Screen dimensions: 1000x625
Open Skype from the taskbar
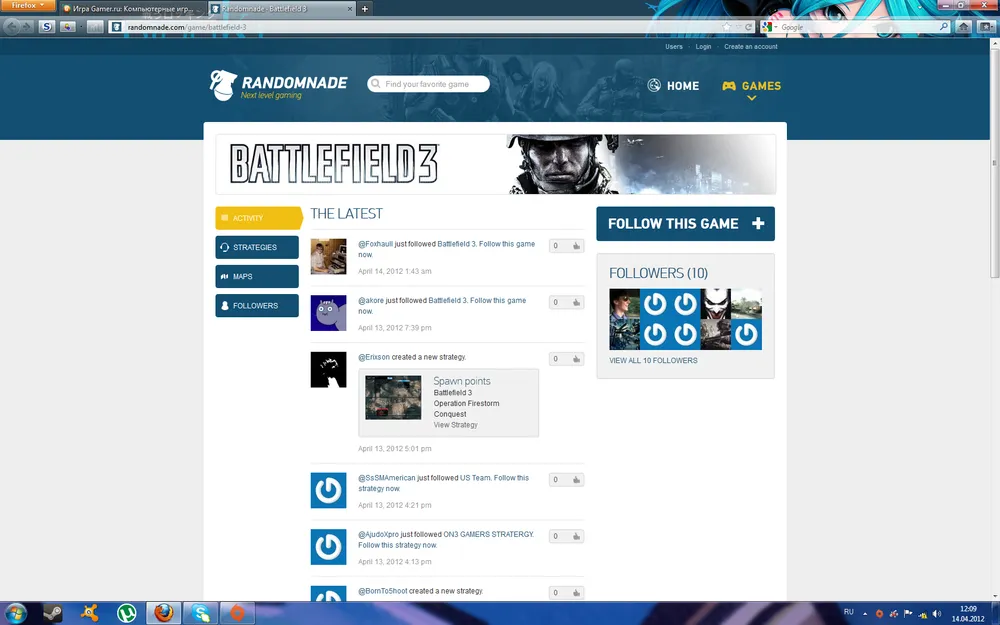pos(201,613)
